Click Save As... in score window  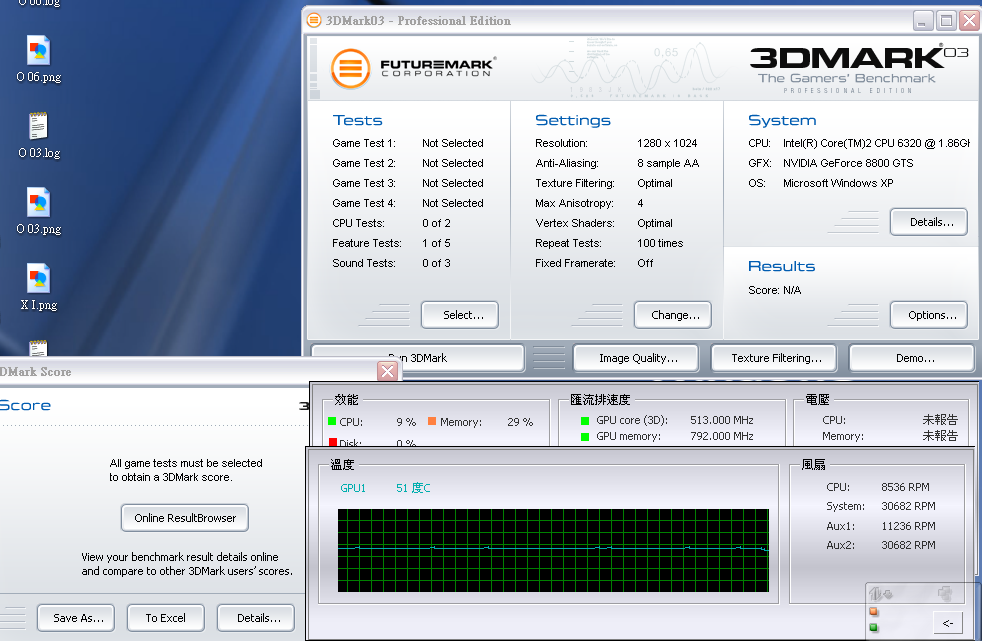[x=77, y=618]
